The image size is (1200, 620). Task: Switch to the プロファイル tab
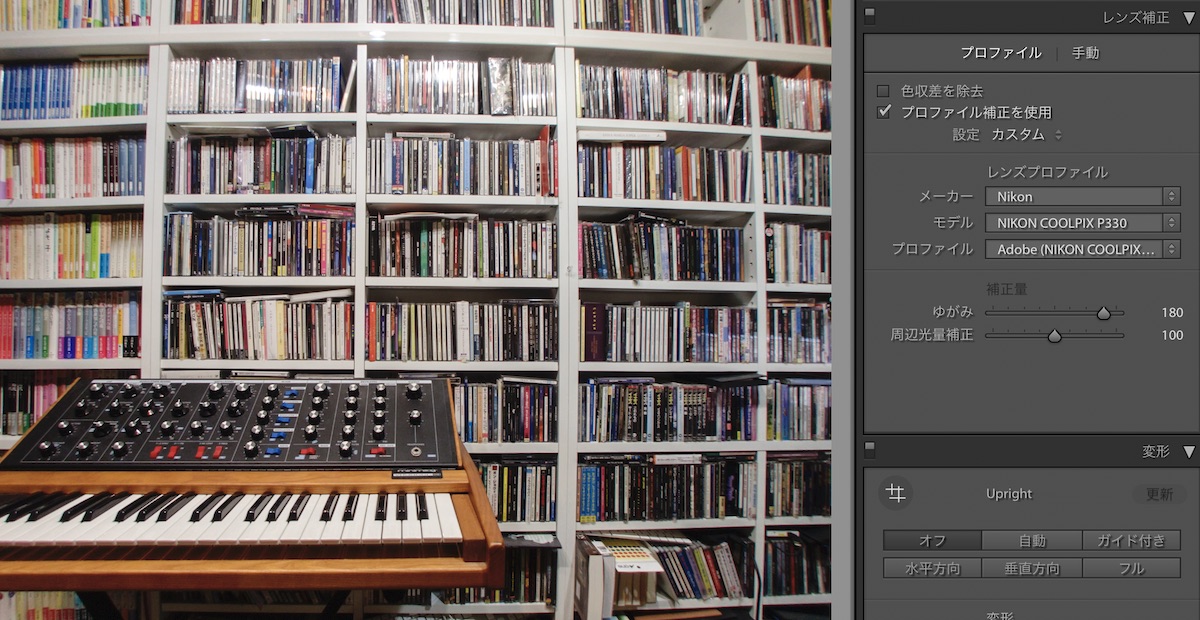(x=1000, y=53)
